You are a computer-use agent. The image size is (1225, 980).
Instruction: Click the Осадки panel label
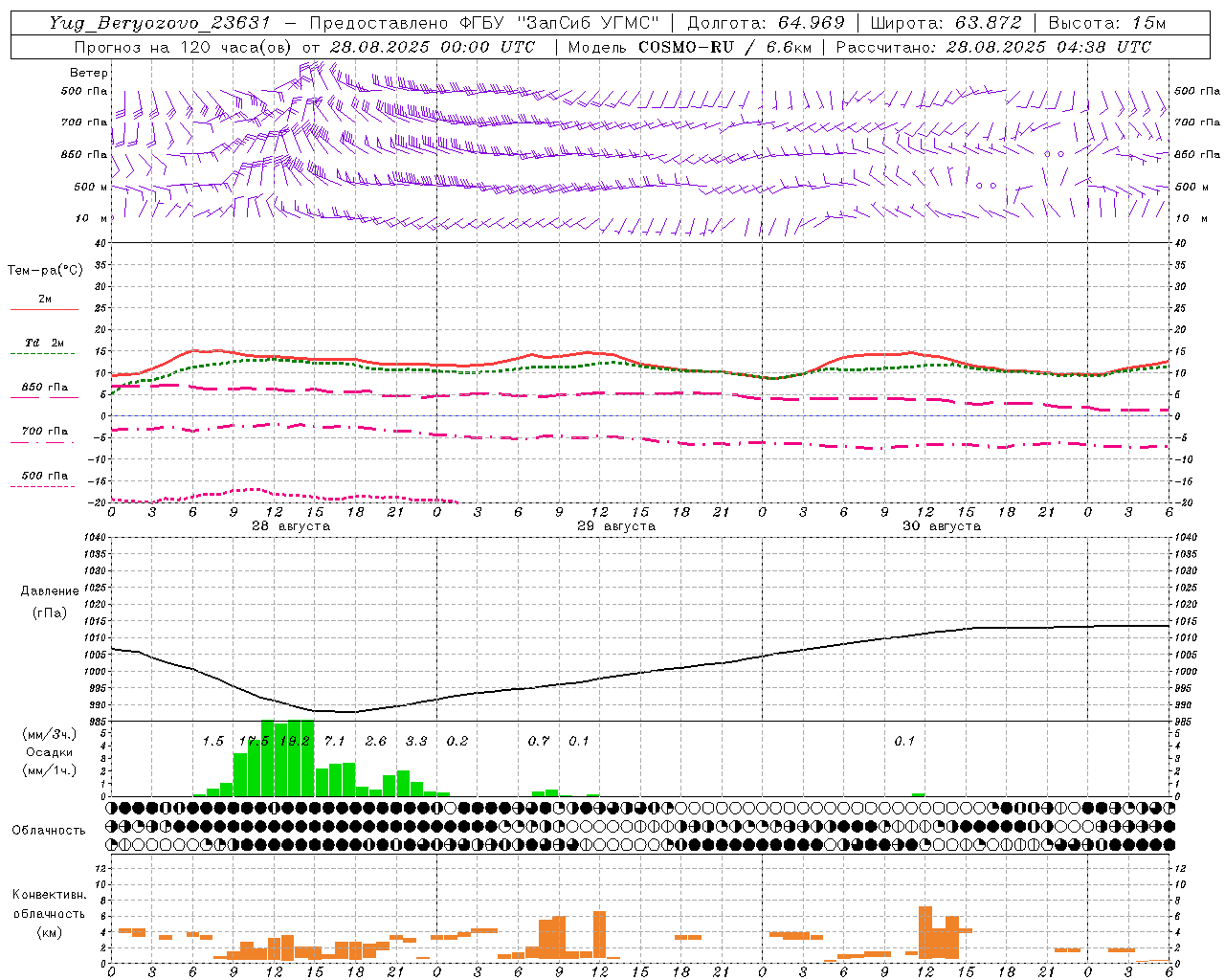pos(50,752)
